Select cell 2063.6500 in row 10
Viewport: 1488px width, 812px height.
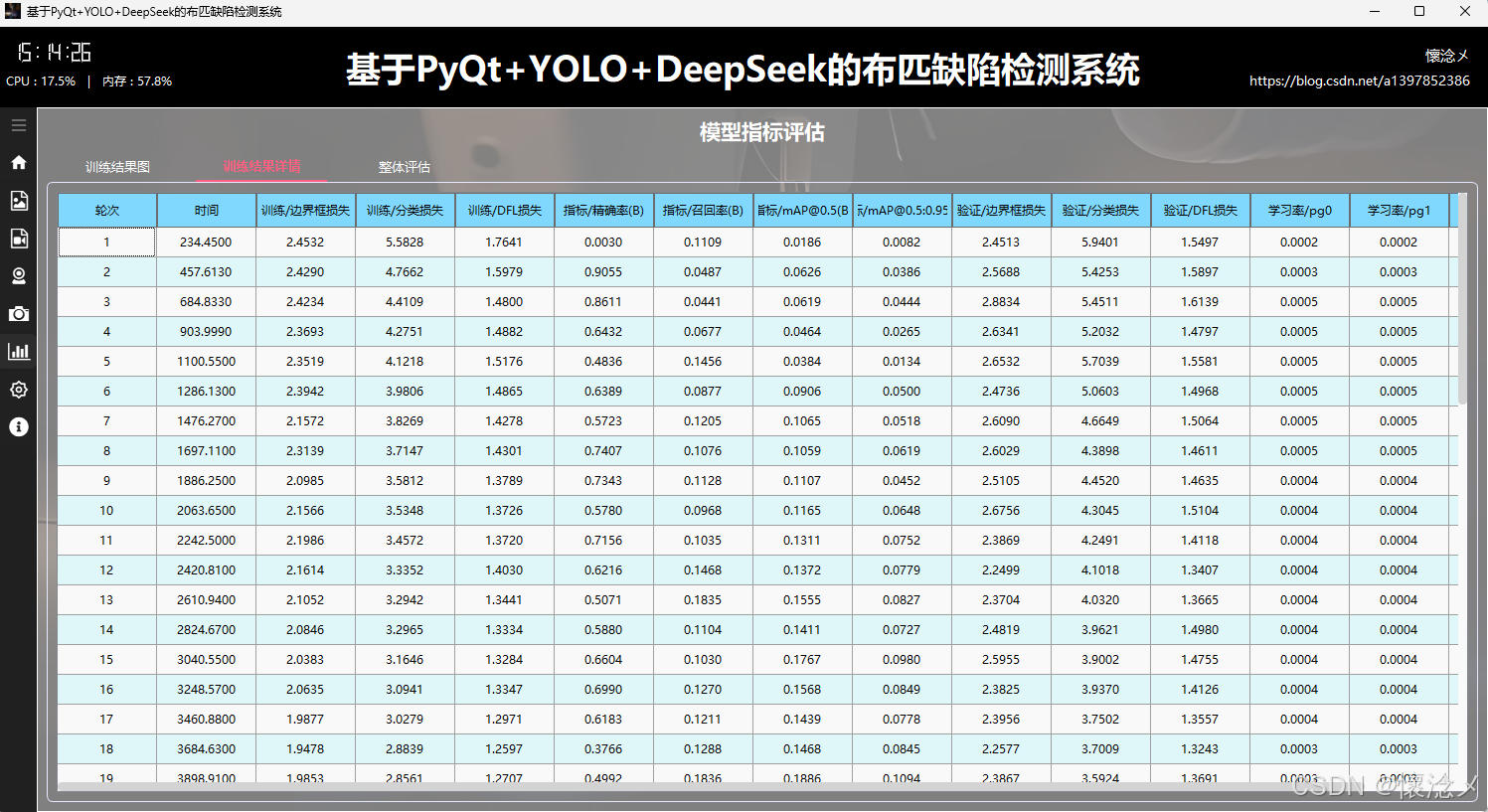(207, 510)
